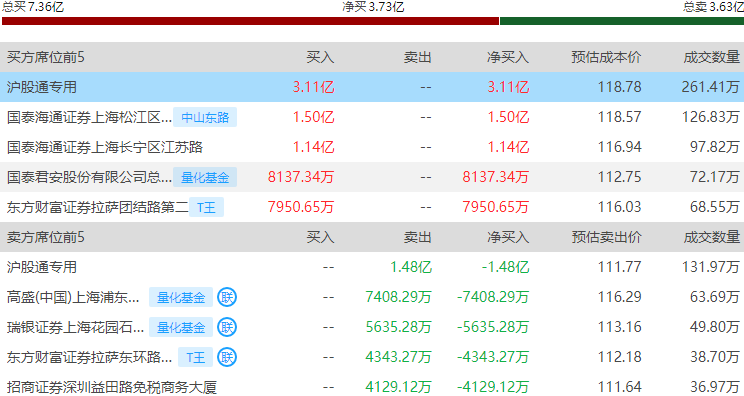744x396 pixels.
Task: Select the seller 沪股通专用 seat name
Action: coord(42,267)
